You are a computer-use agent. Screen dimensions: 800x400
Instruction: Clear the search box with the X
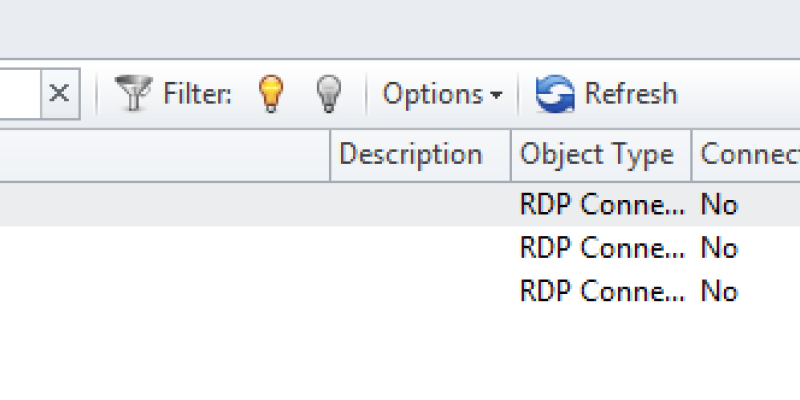point(60,93)
